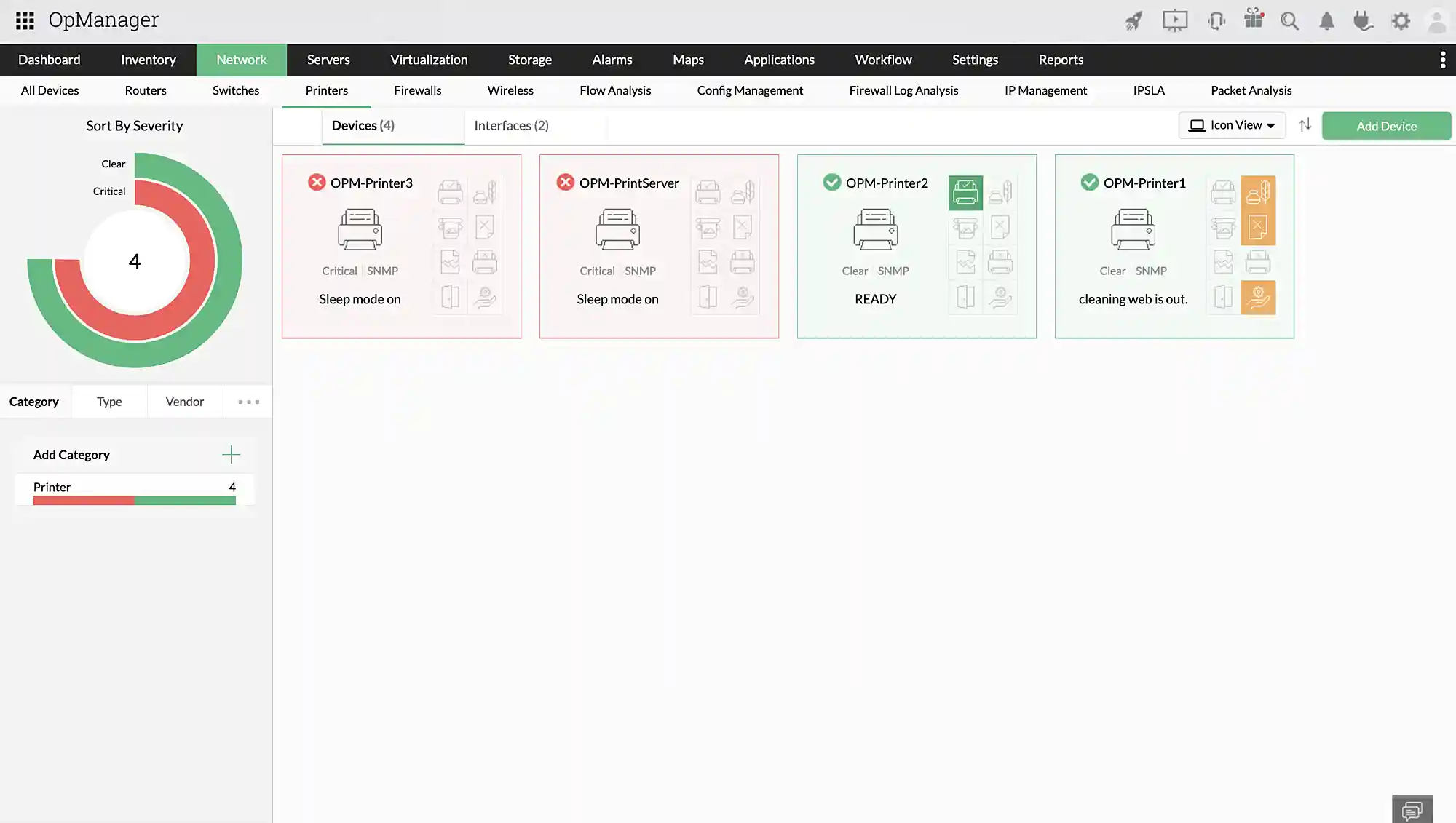The height and width of the screenshot is (823, 1456).
Task: Open the Firewalls sub-navigation link
Action: 417,90
